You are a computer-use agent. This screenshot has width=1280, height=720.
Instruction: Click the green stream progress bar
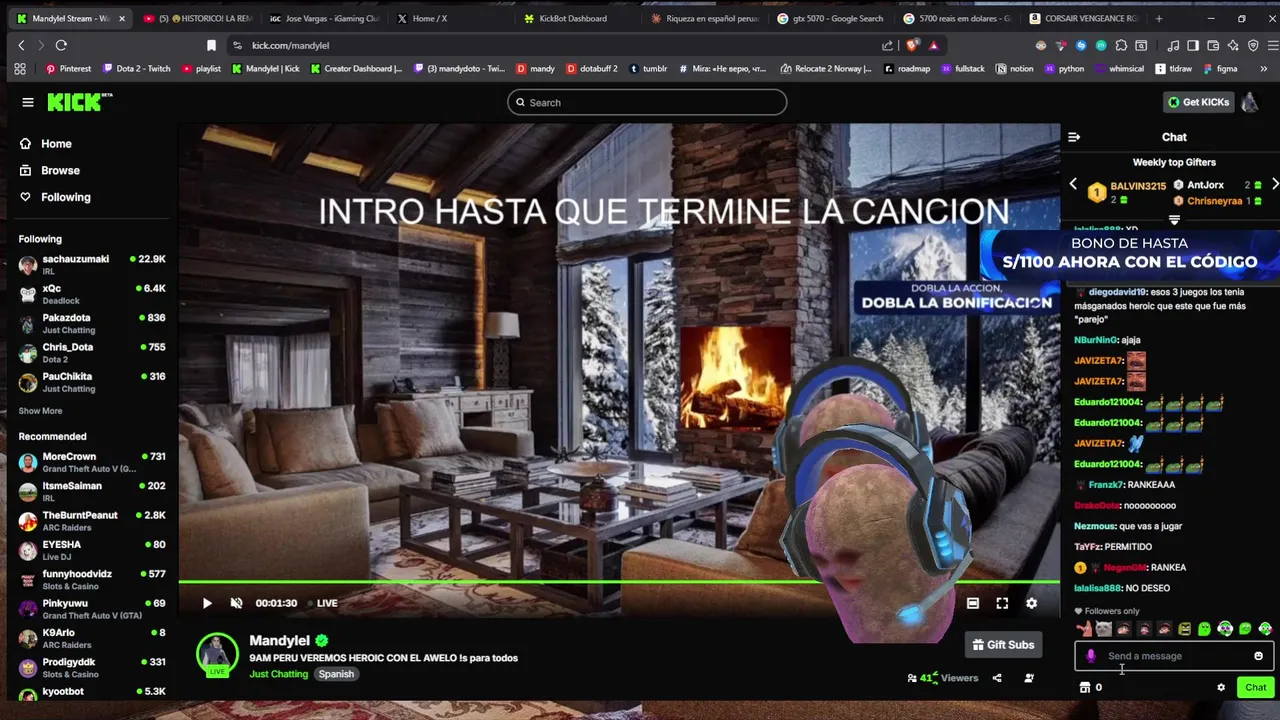[619, 581]
